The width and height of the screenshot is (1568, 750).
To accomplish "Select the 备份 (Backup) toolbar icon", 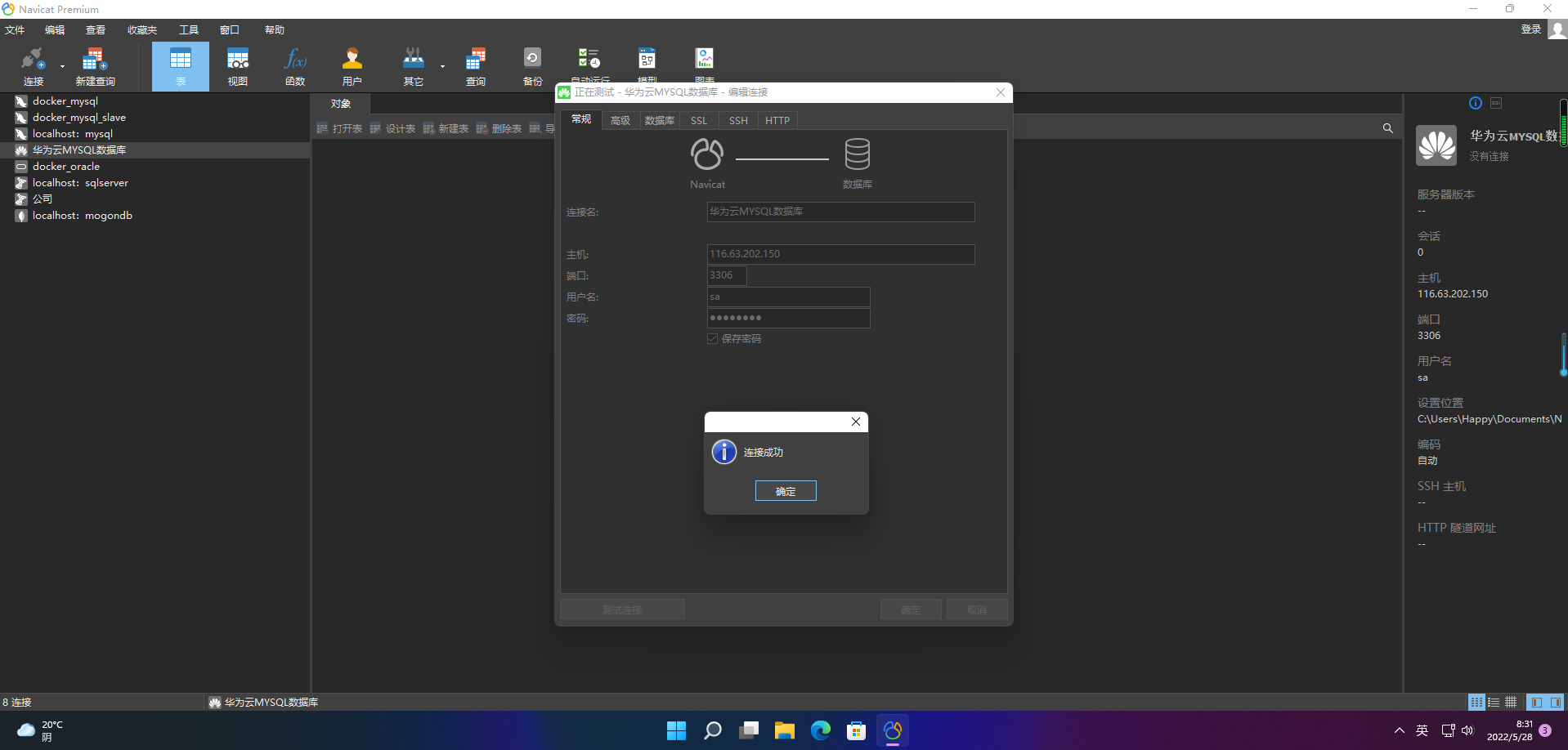I will [532, 67].
